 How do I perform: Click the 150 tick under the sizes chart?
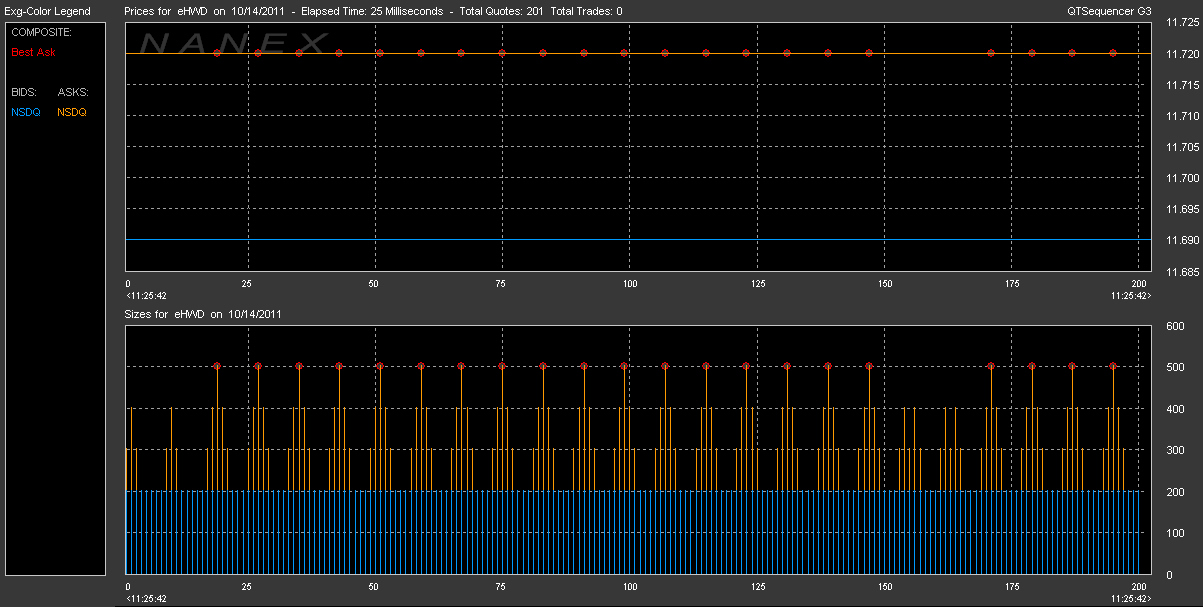pos(885,587)
